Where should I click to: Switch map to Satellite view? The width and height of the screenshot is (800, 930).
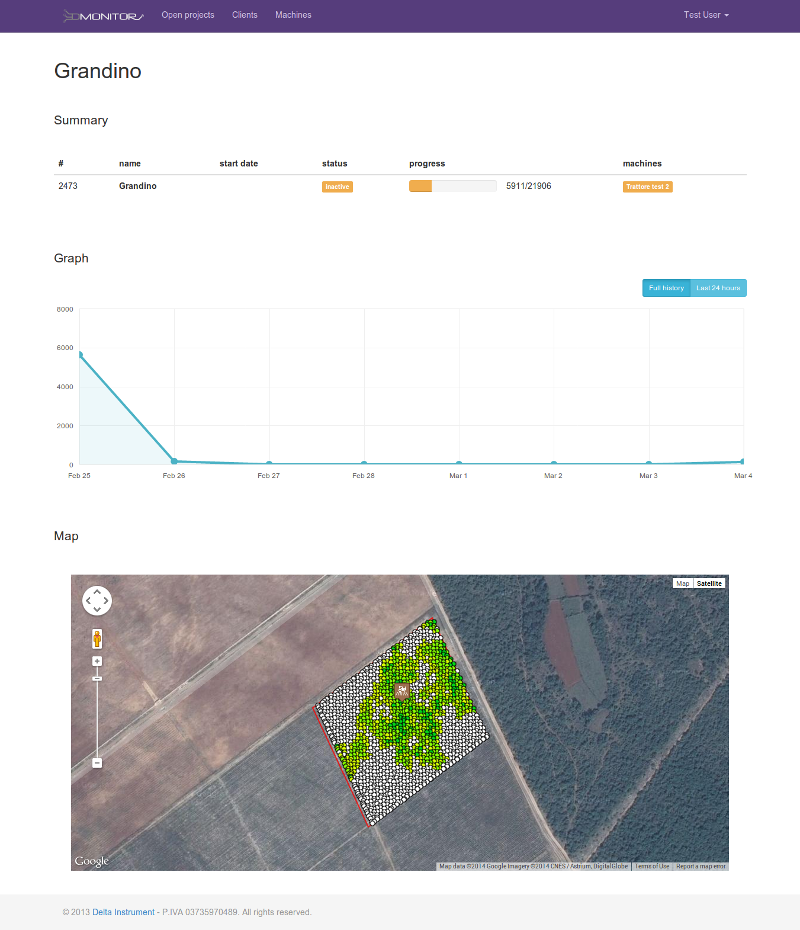click(709, 583)
